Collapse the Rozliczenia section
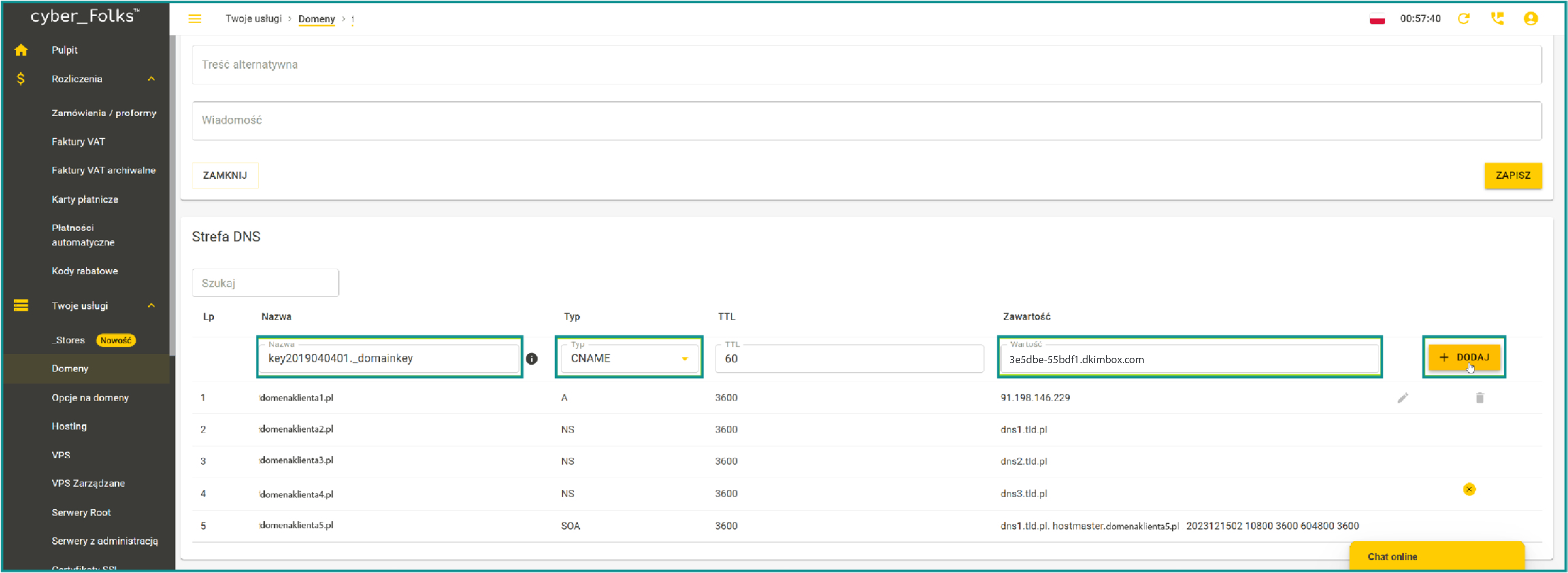Image resolution: width=1568 pixels, height=573 pixels. pos(151,79)
